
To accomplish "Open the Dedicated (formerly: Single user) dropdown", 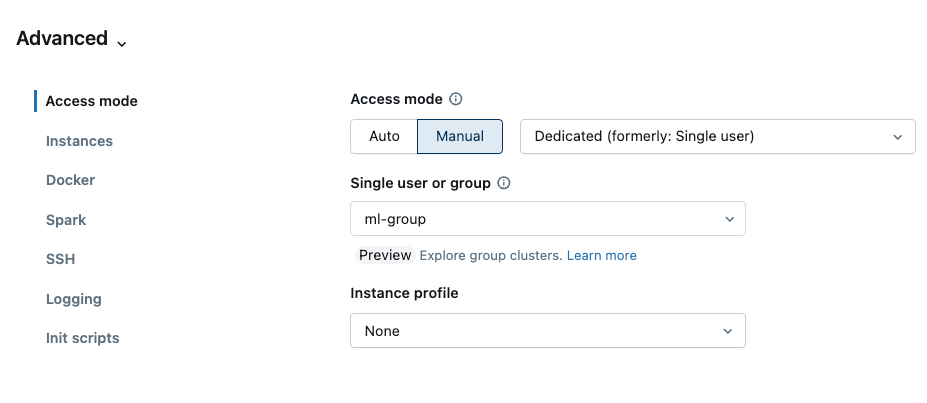I will (717, 137).
